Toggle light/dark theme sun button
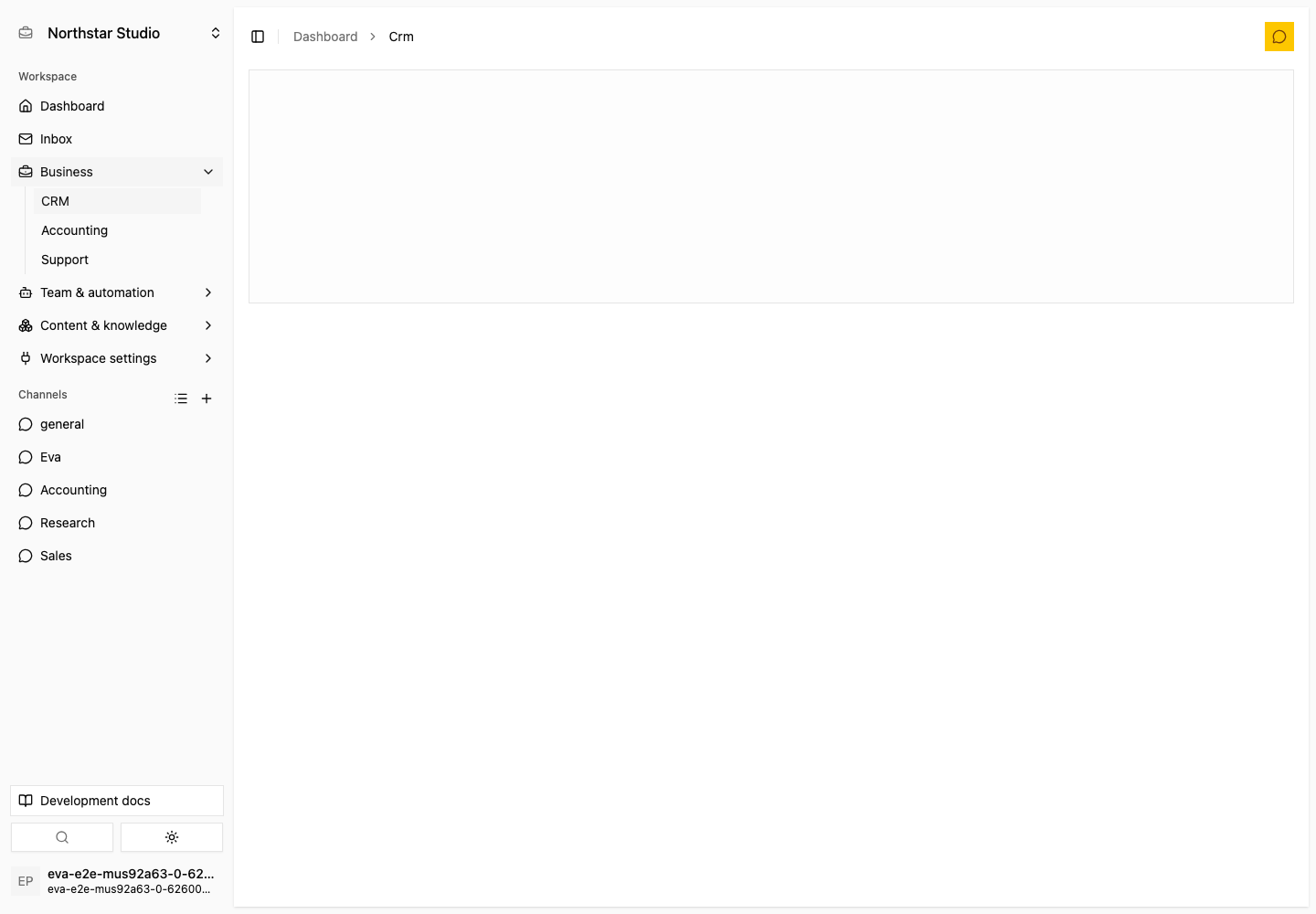The height and width of the screenshot is (914, 1316). click(x=172, y=837)
